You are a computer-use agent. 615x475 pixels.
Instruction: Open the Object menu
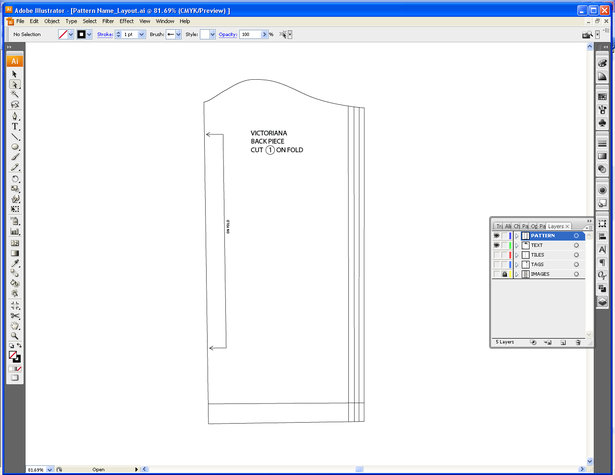tap(52, 21)
